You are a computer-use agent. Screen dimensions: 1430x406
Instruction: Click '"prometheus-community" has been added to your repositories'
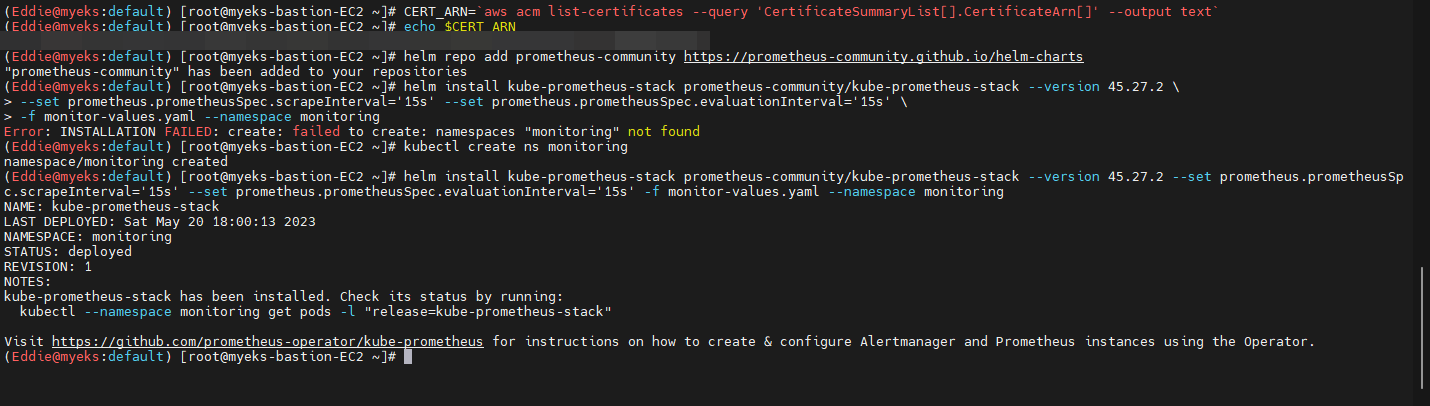pyautogui.click(x=236, y=72)
